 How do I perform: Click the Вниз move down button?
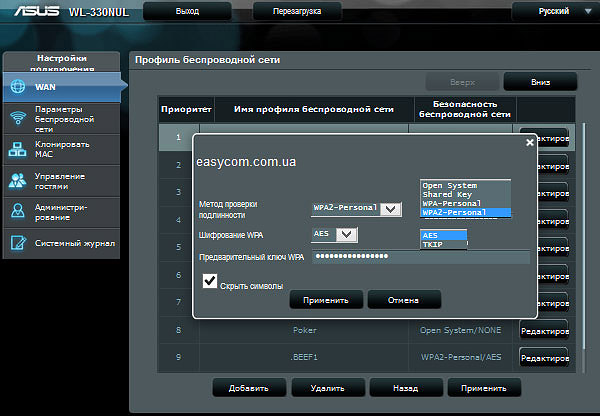pyautogui.click(x=540, y=82)
